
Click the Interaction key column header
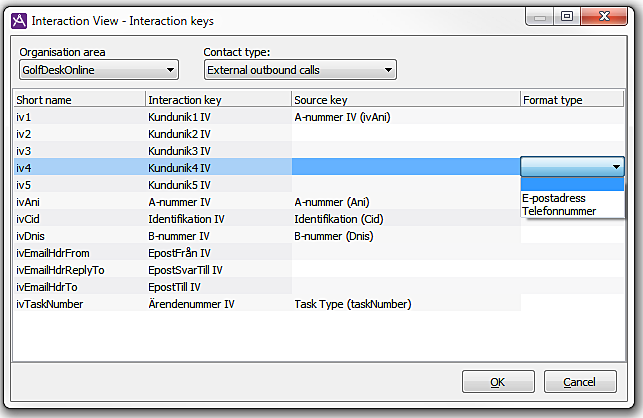pos(217,100)
